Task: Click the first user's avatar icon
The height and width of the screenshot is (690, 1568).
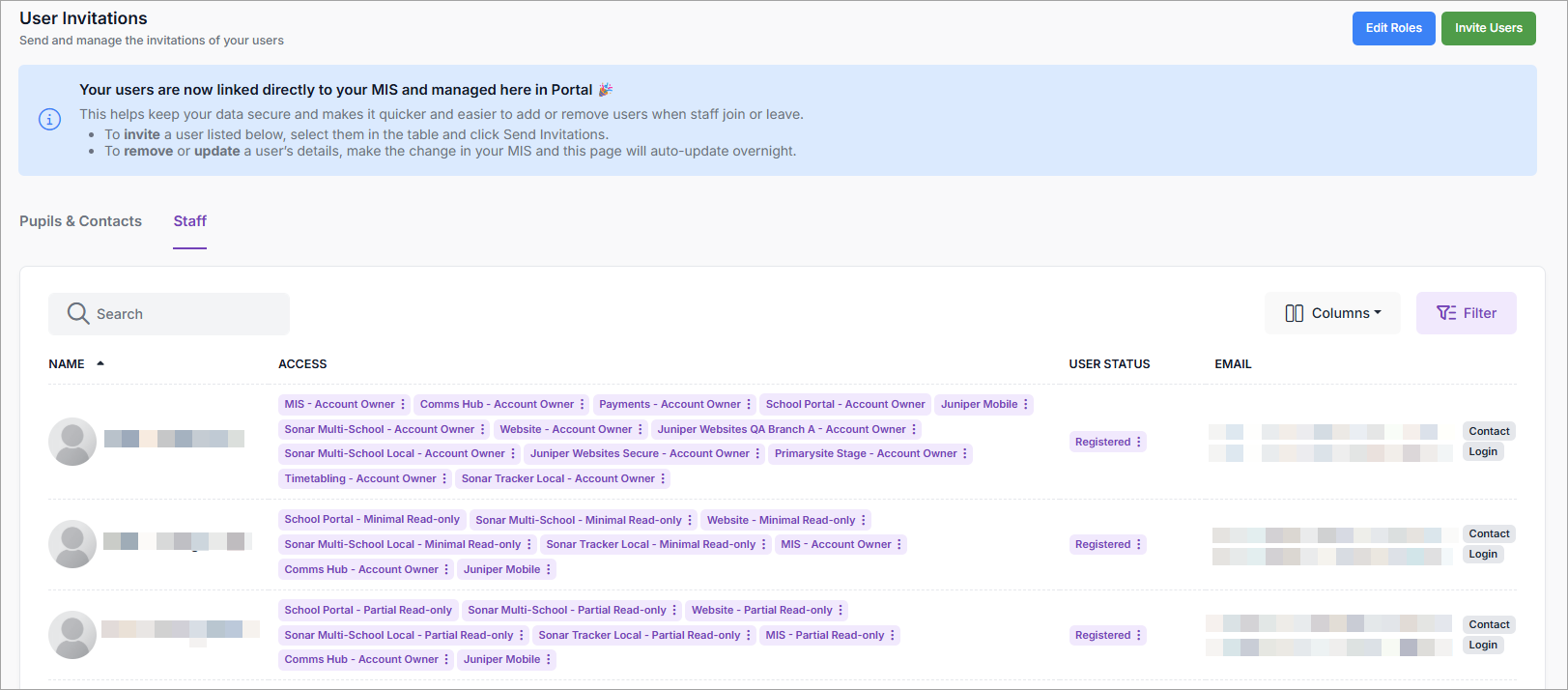Action: [72, 441]
